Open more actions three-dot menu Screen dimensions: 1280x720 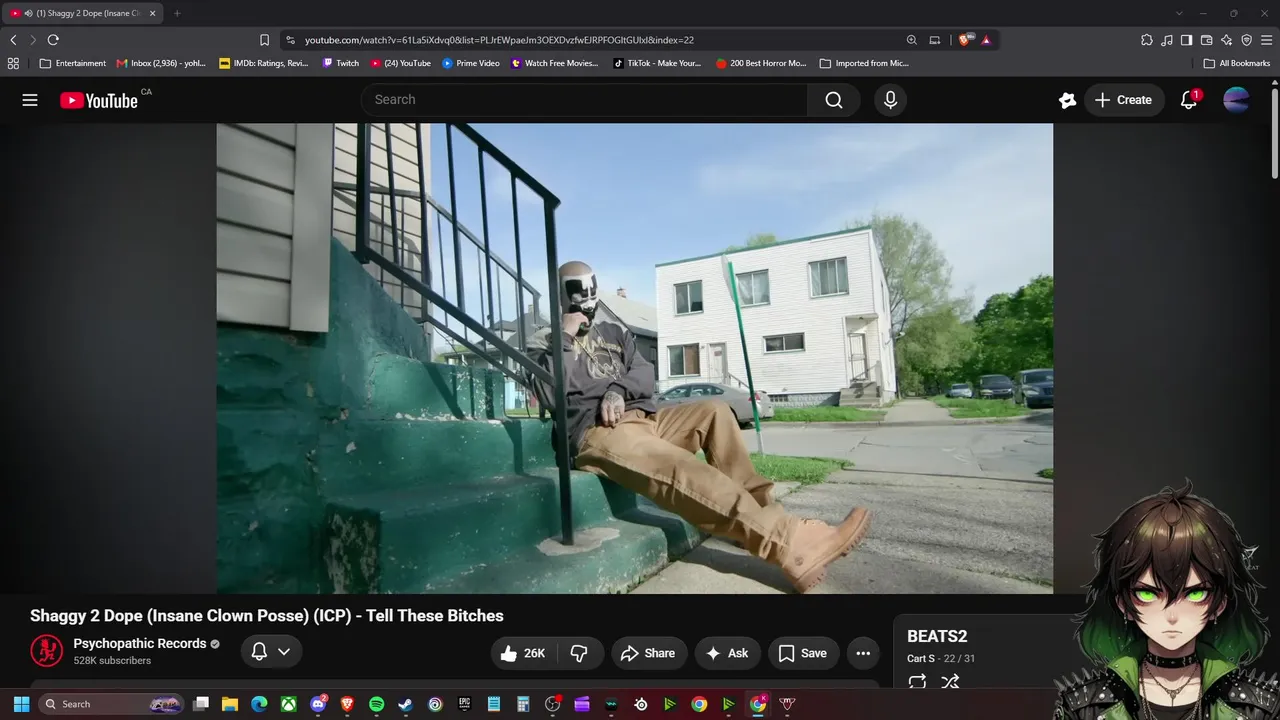point(863,653)
